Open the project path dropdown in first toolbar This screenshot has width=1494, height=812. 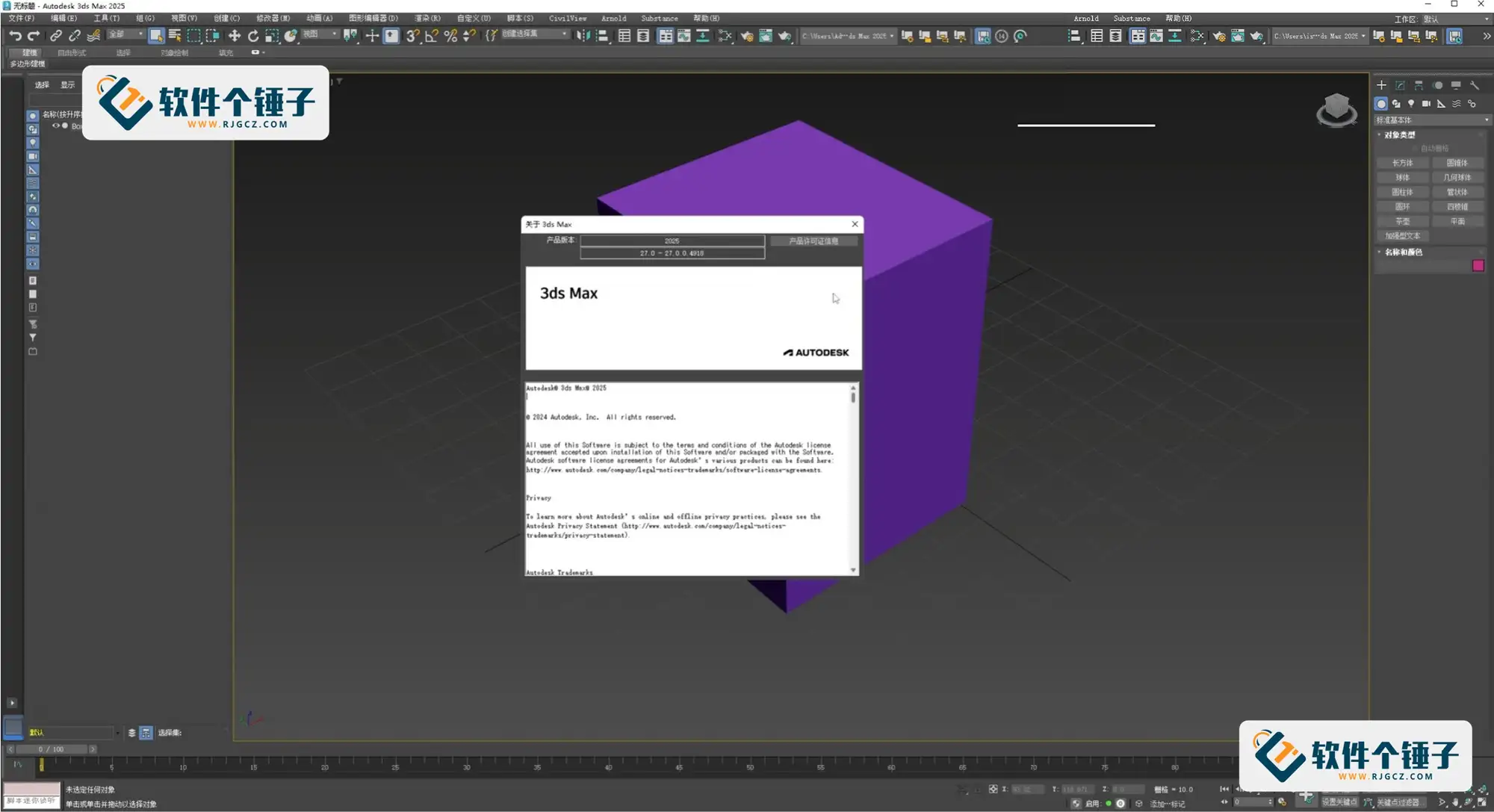[848, 36]
